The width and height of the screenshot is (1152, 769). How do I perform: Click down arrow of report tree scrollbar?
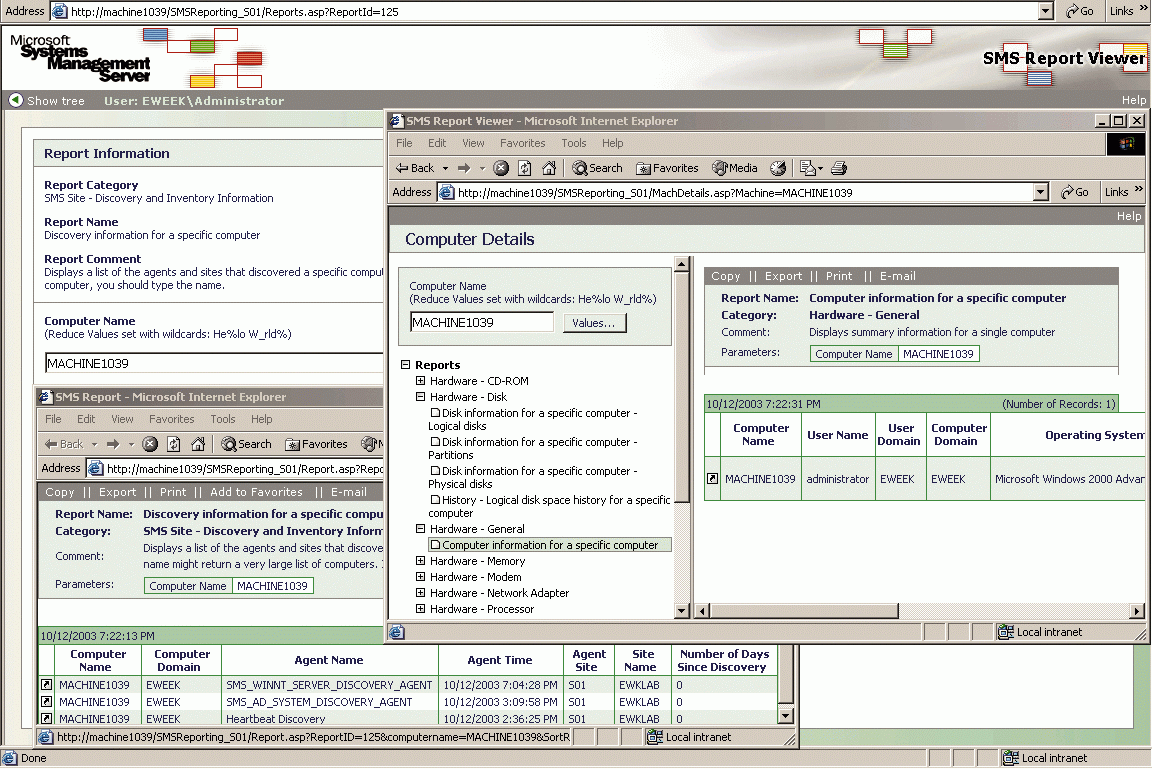682,610
